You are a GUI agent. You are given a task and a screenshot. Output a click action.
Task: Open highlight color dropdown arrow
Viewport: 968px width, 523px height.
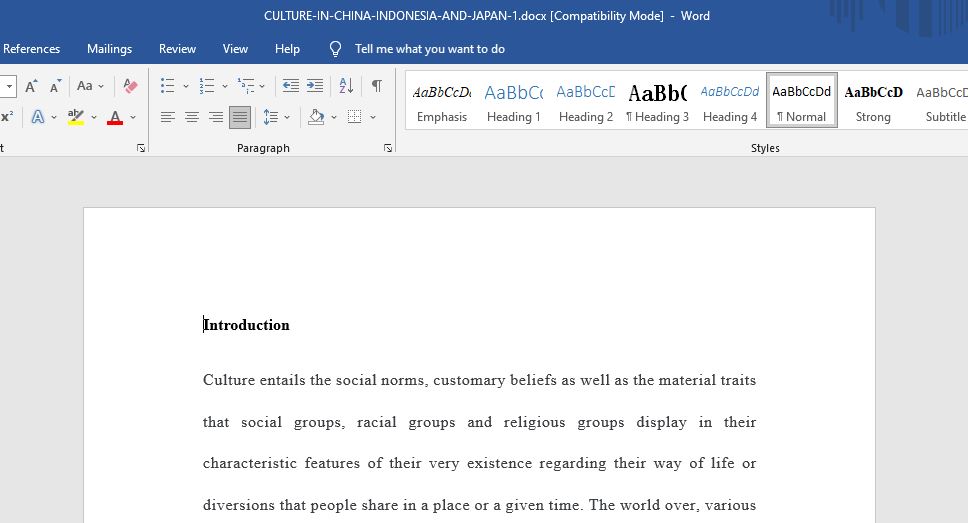[x=94, y=117]
